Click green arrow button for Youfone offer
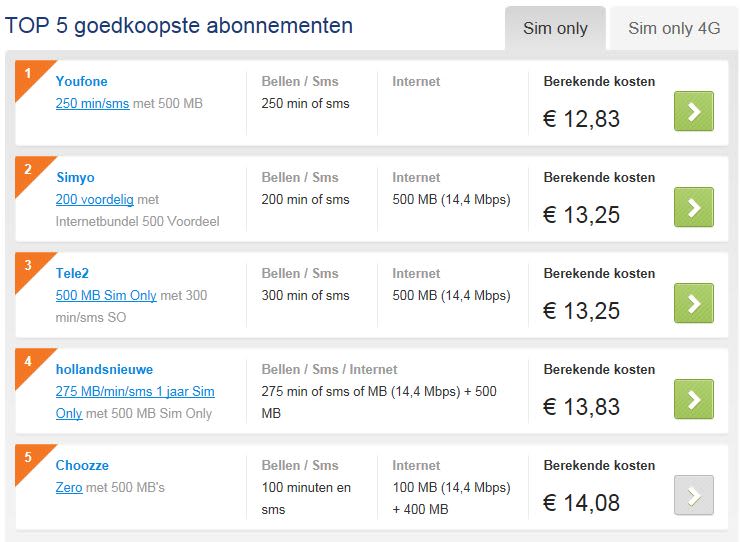Viewport: 740px width, 542px height. point(694,111)
